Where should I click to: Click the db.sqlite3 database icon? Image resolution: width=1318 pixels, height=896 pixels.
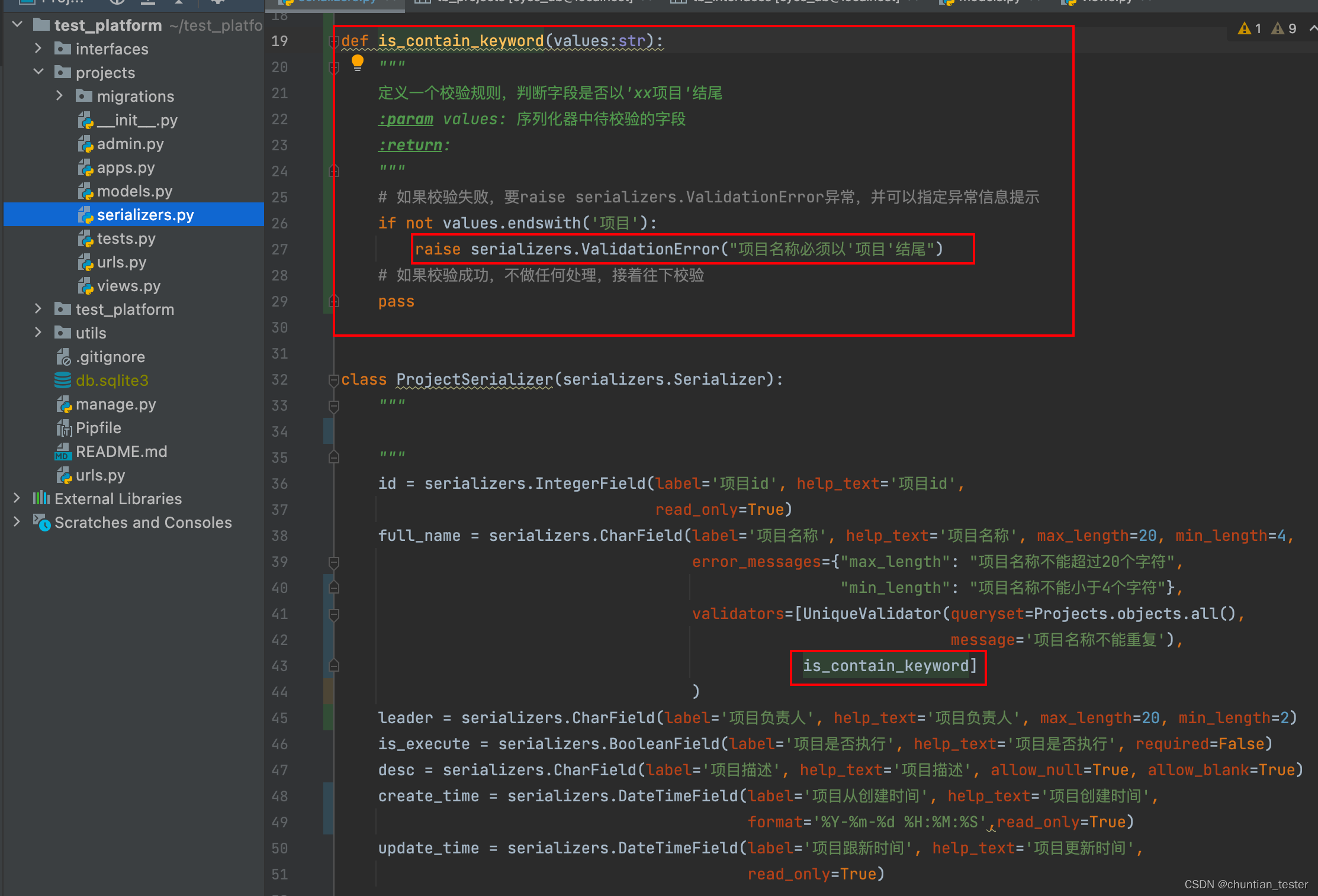click(63, 380)
